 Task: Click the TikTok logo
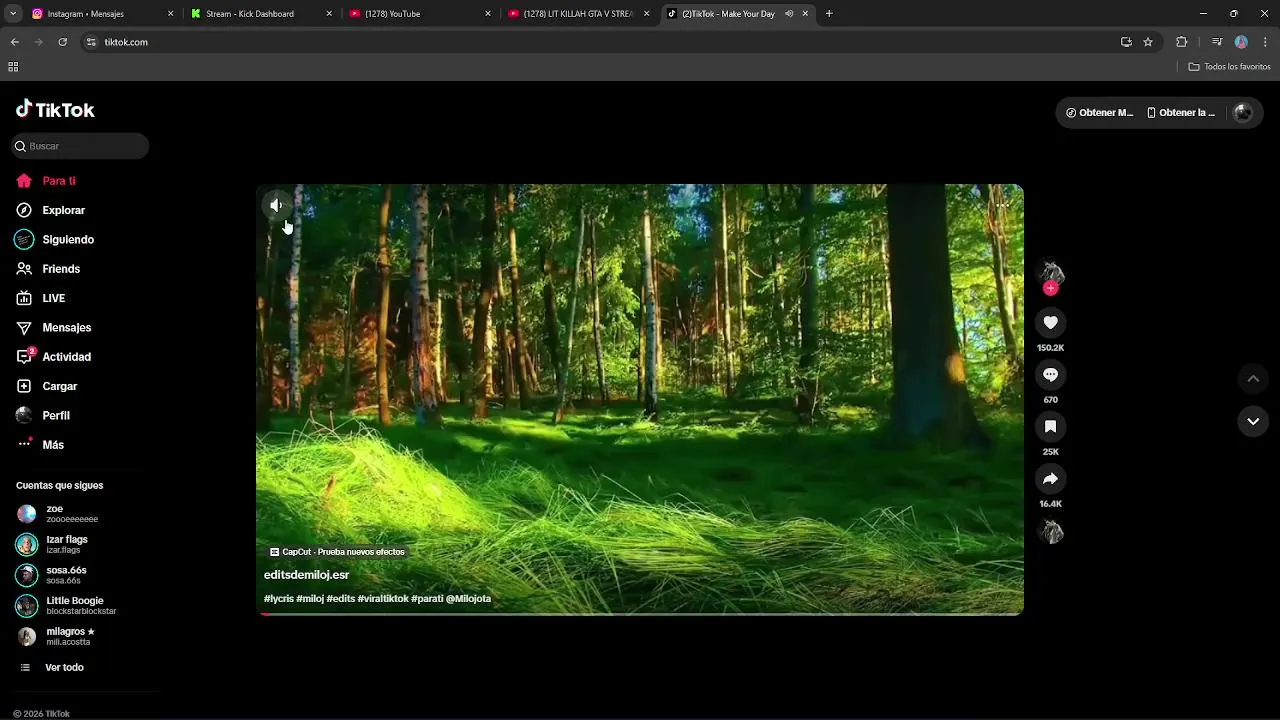pos(55,109)
